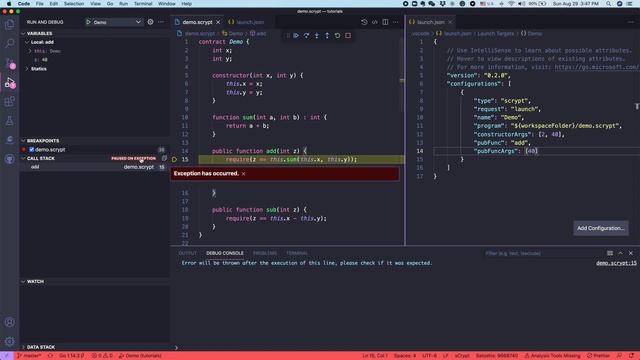Open the Run and Debug view icon

click(x=9, y=82)
